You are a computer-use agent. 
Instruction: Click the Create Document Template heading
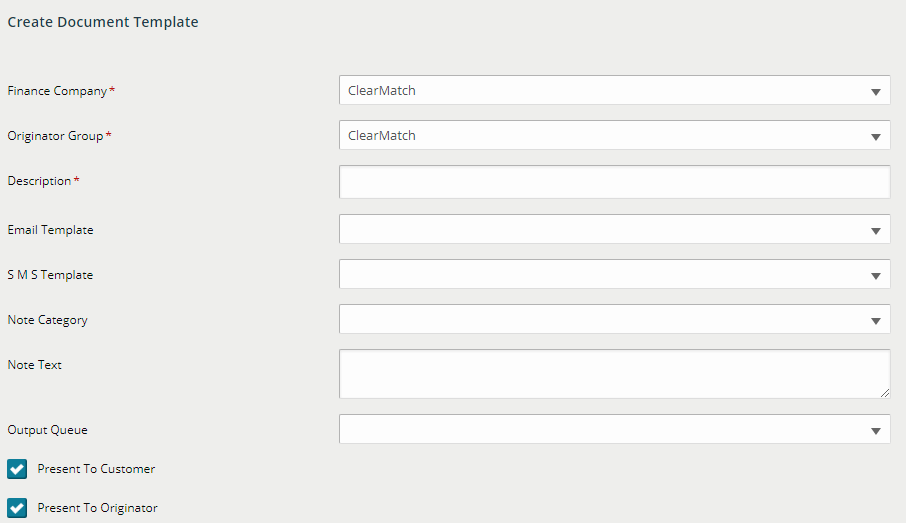(103, 22)
